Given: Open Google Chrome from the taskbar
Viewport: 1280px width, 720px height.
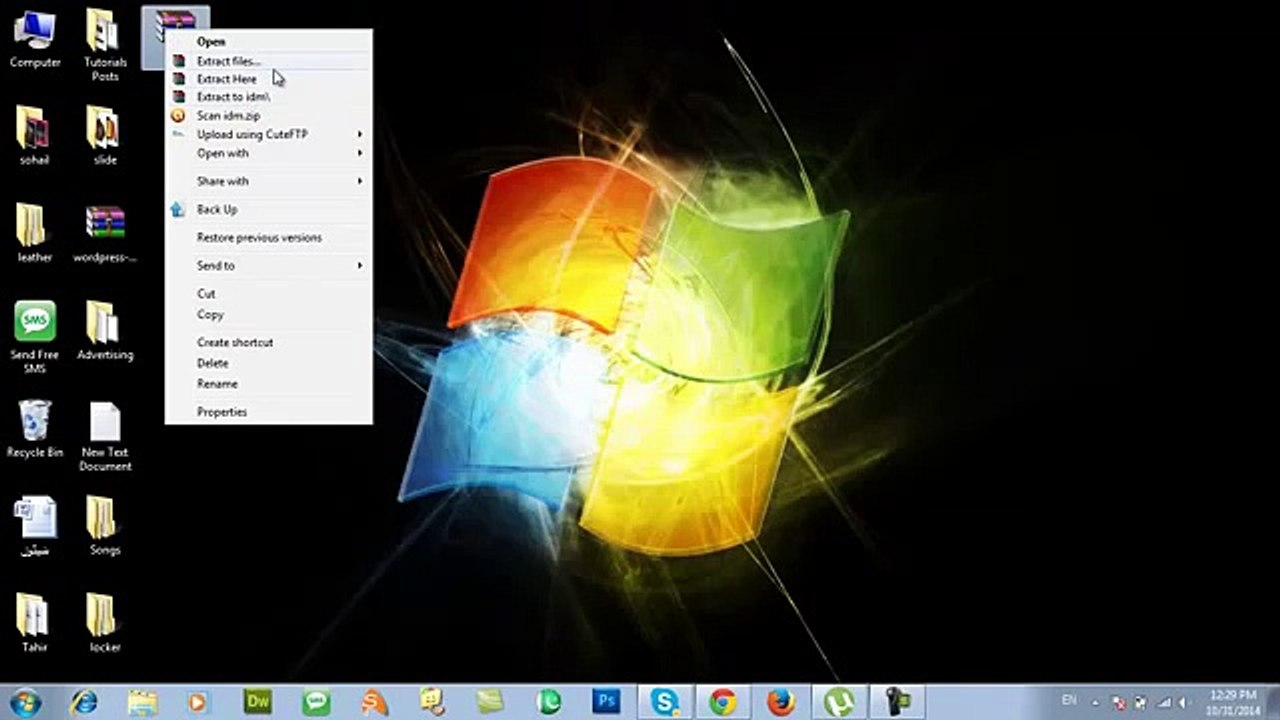Looking at the screenshot, I should point(723,702).
